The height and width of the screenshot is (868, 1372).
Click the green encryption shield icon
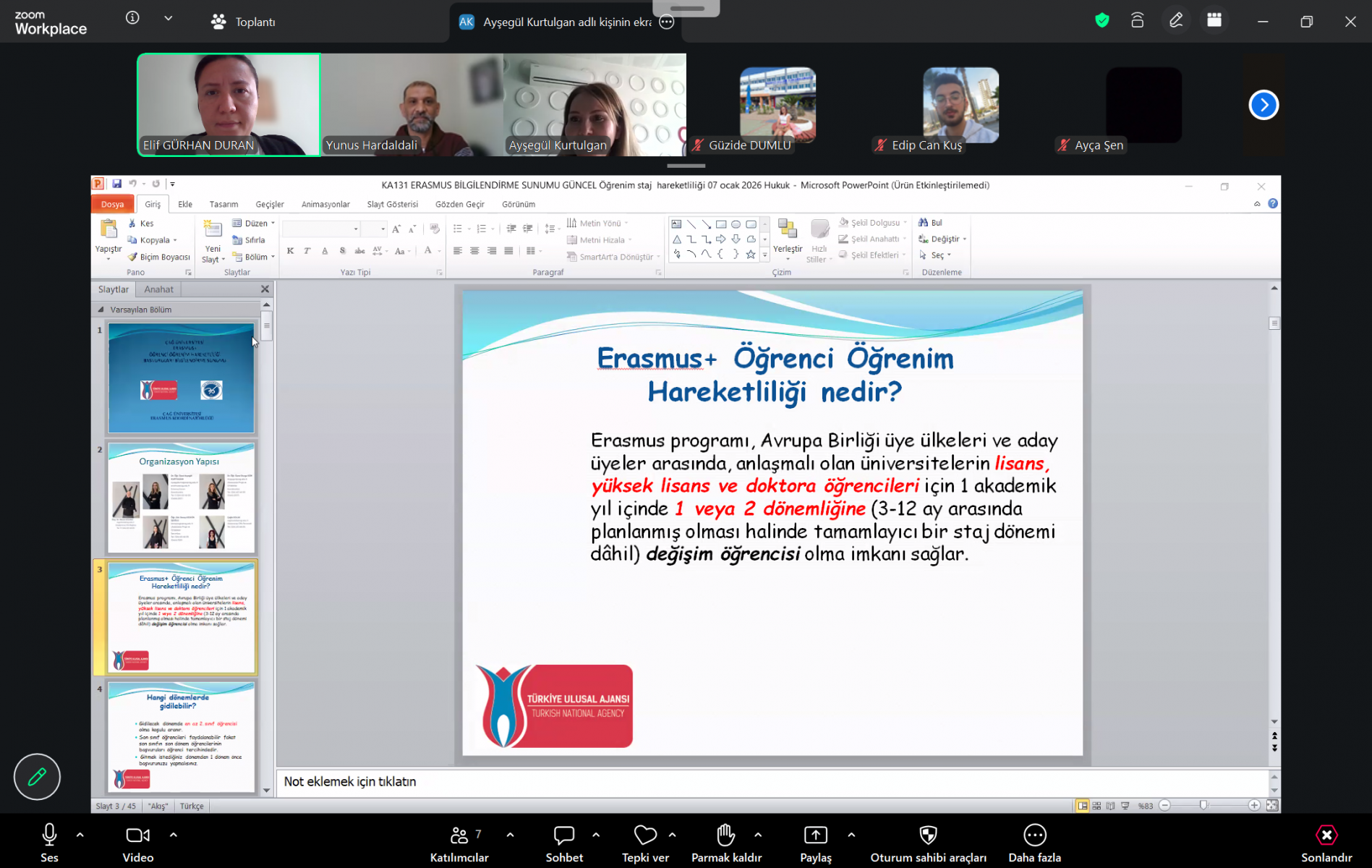pos(1102,21)
